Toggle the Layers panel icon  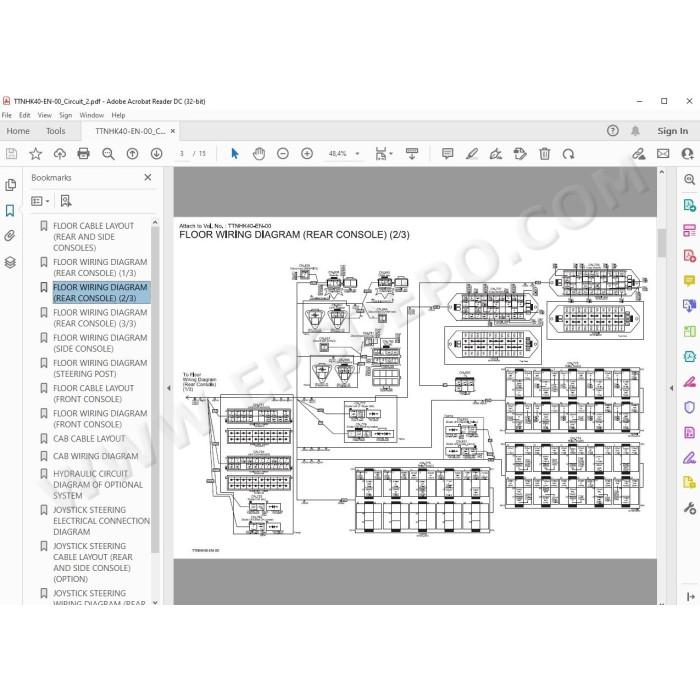point(10,262)
